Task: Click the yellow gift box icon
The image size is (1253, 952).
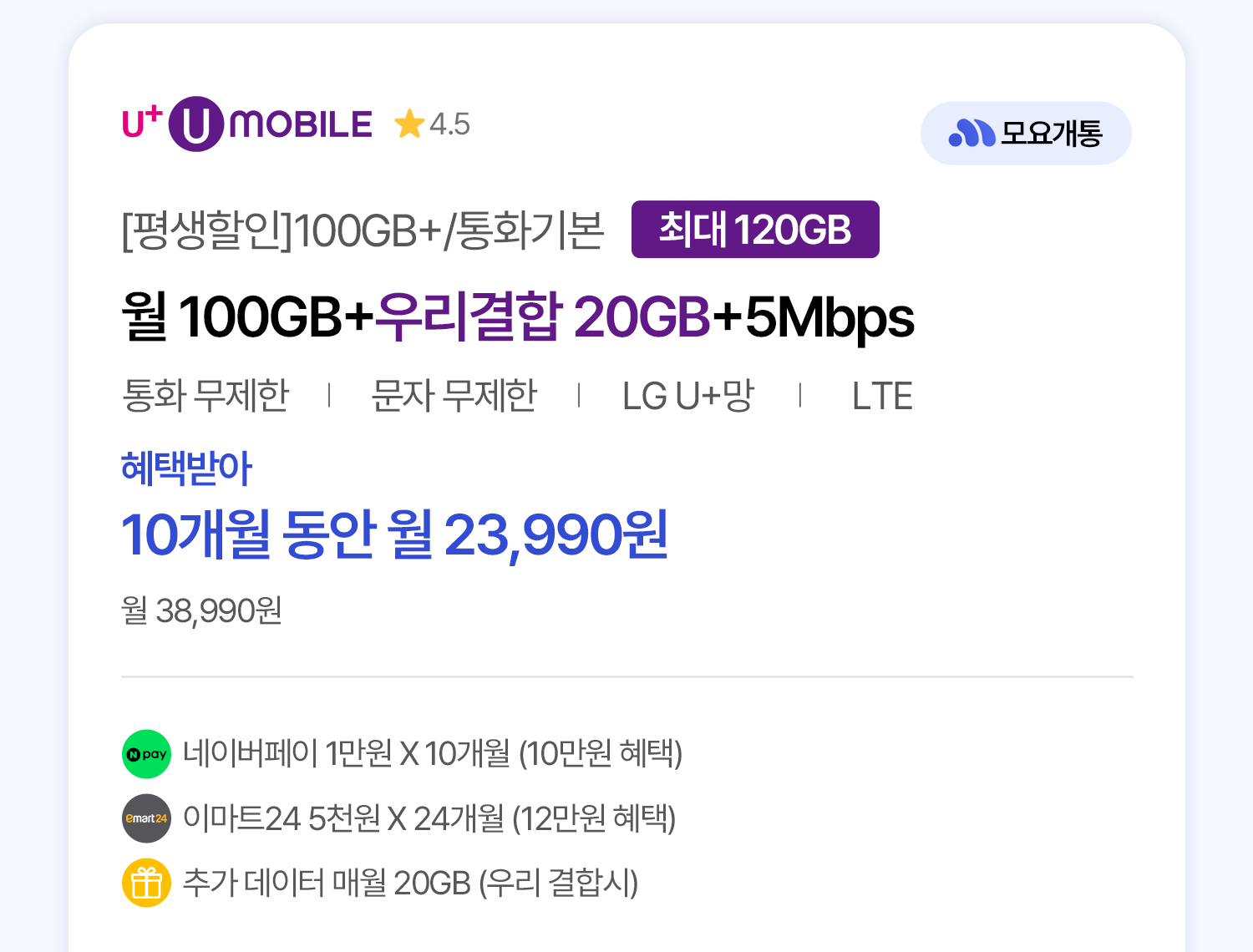Action: [x=146, y=883]
